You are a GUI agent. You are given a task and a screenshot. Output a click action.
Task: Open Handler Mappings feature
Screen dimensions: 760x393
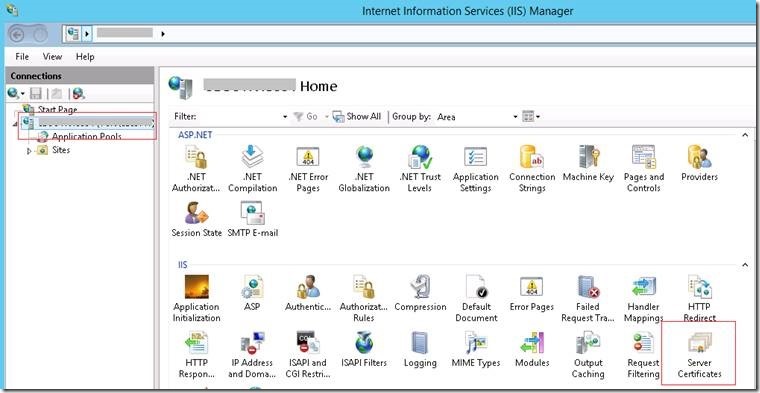point(643,299)
